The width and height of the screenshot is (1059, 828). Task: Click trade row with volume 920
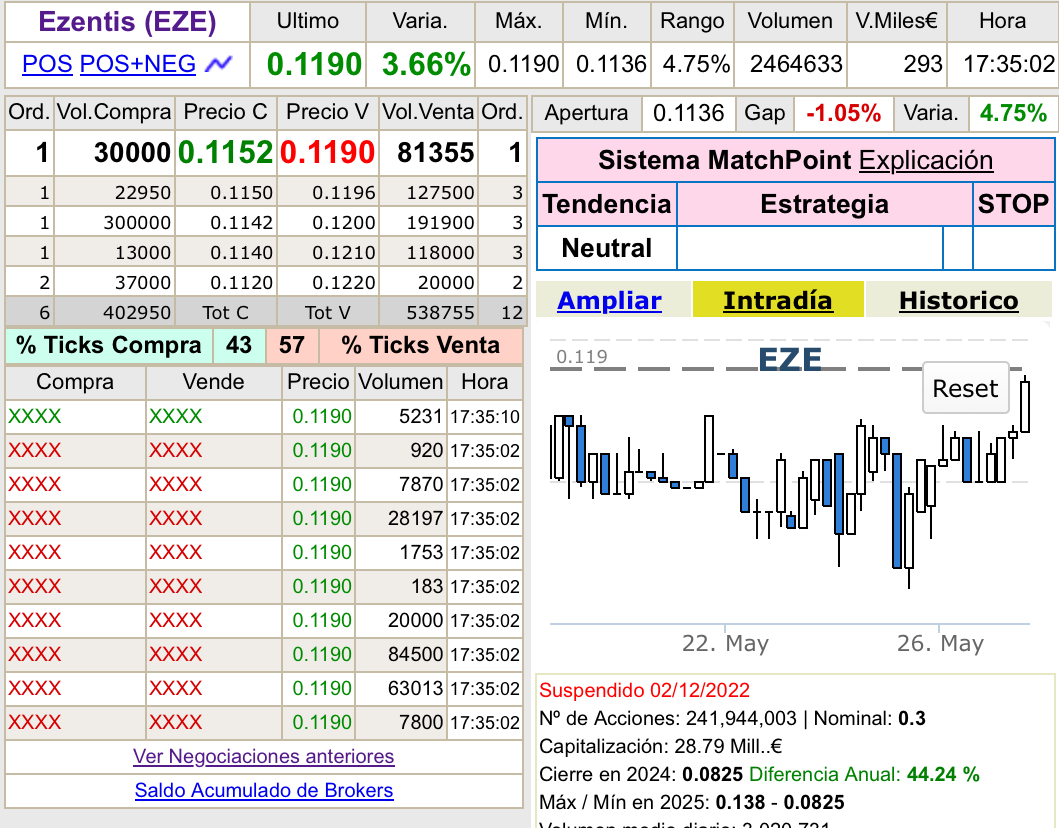click(x=263, y=450)
